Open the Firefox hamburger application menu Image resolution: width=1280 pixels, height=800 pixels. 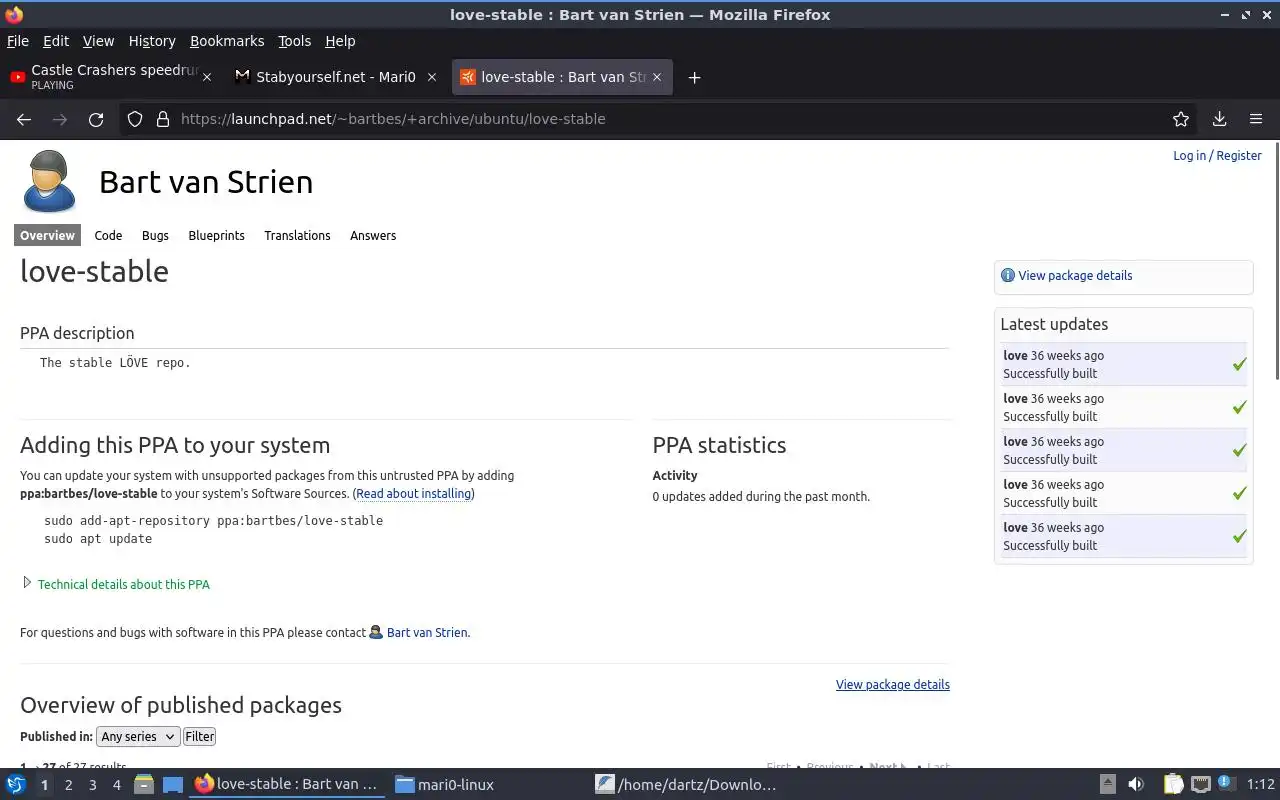[1256, 119]
